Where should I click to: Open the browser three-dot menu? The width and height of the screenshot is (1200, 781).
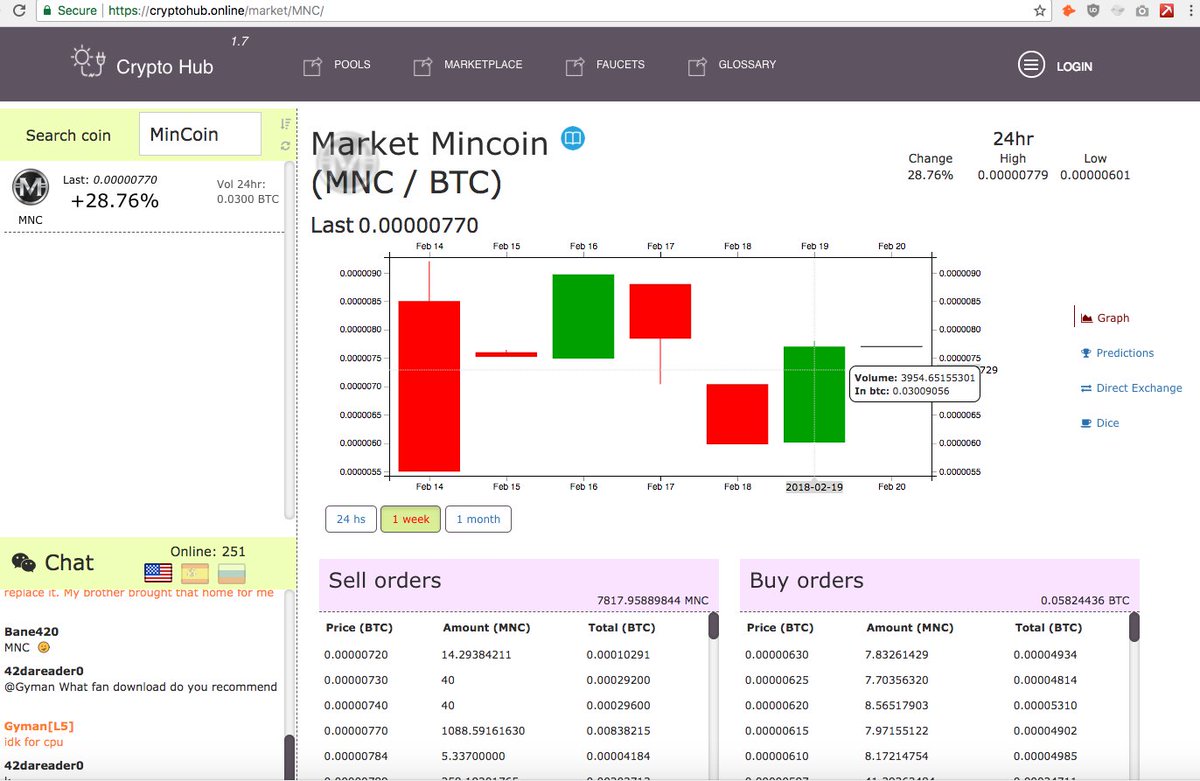(x=1191, y=10)
